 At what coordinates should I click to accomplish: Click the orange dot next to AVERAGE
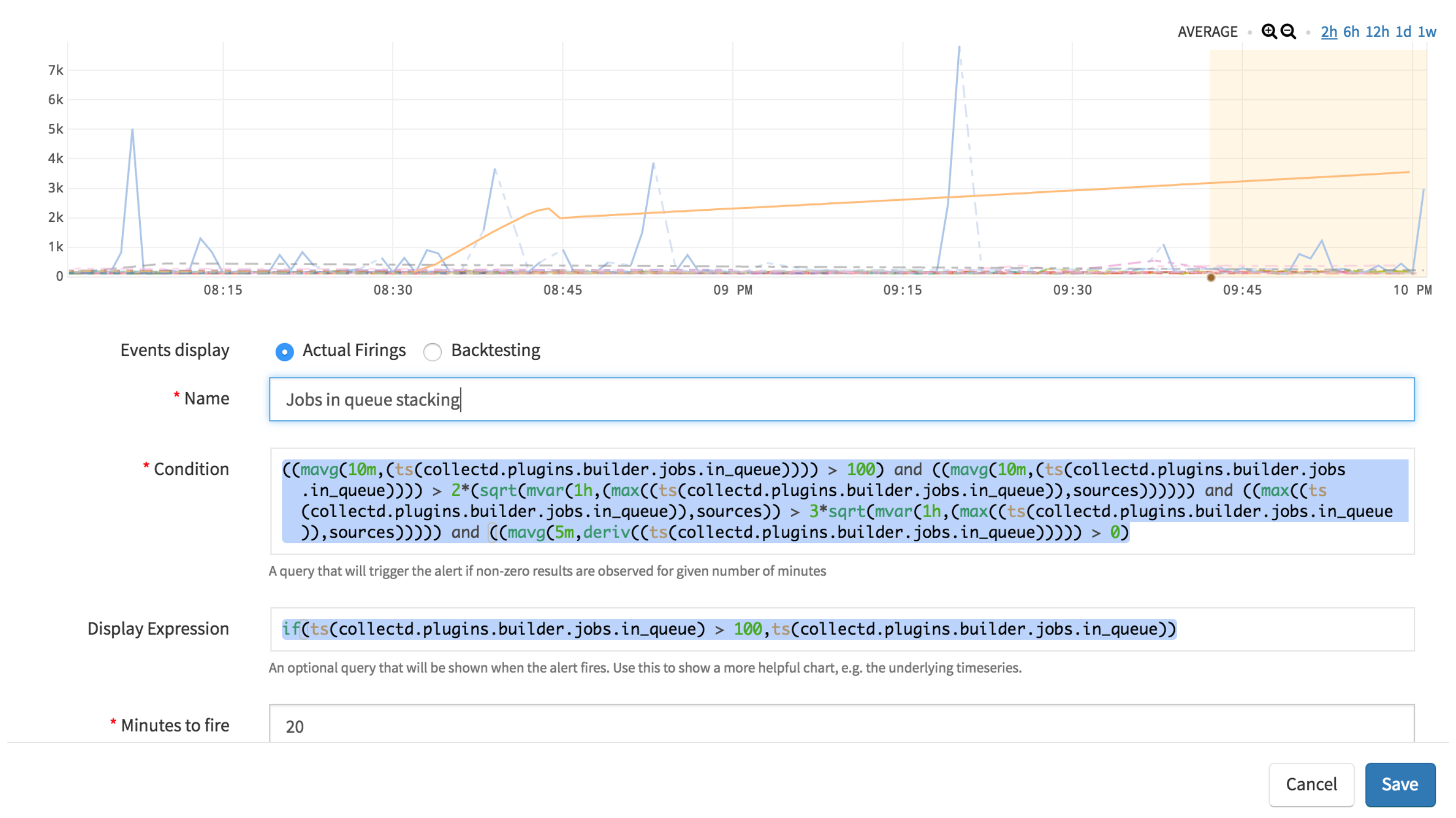tap(1249, 32)
